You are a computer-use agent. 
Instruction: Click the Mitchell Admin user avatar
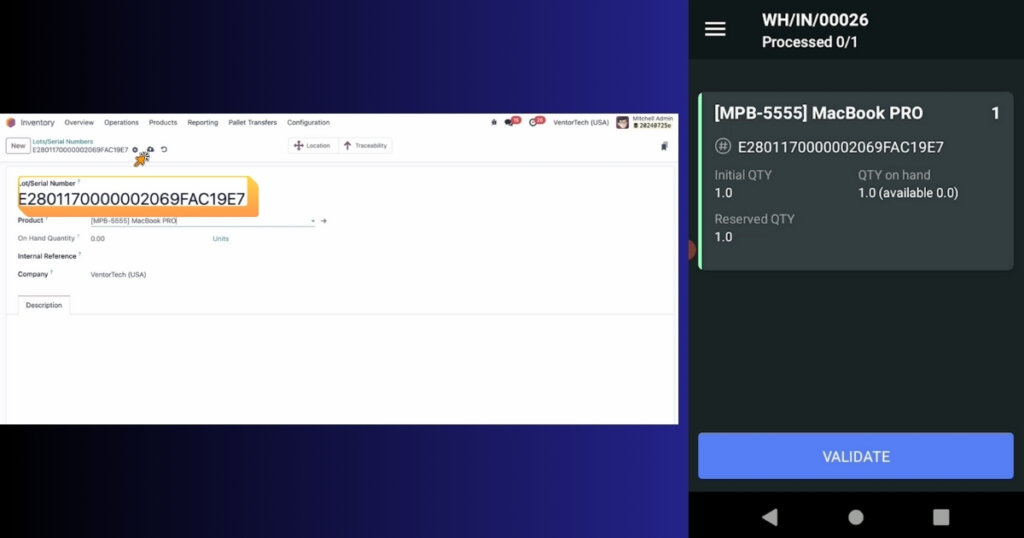(x=622, y=122)
